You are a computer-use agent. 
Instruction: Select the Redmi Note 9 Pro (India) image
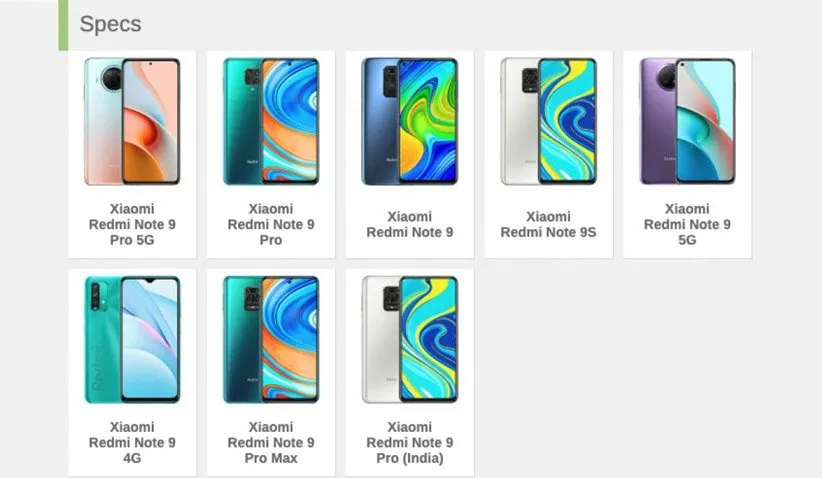(409, 340)
